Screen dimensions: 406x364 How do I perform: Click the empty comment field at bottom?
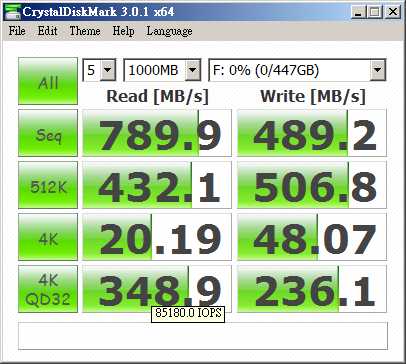pos(203,336)
